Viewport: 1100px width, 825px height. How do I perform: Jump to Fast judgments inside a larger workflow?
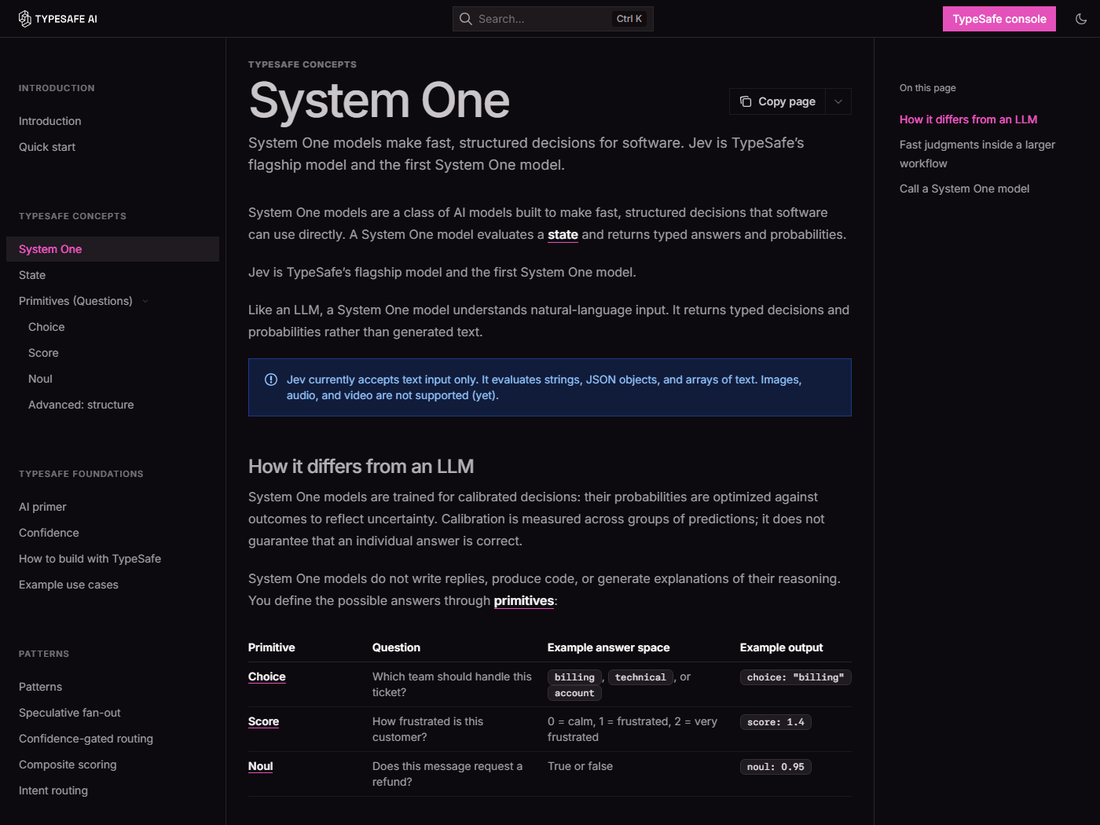tap(977, 154)
